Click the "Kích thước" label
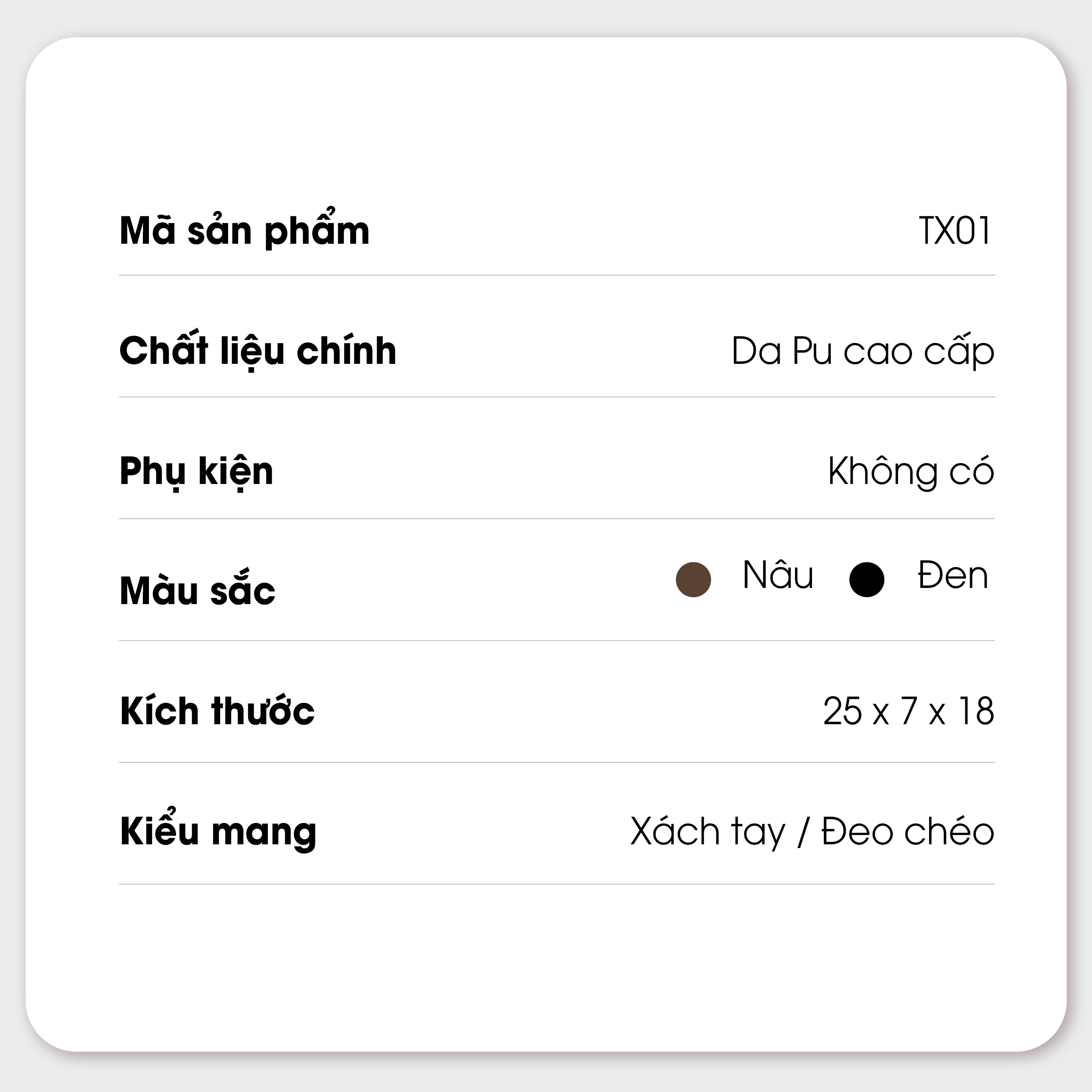 (x=217, y=711)
